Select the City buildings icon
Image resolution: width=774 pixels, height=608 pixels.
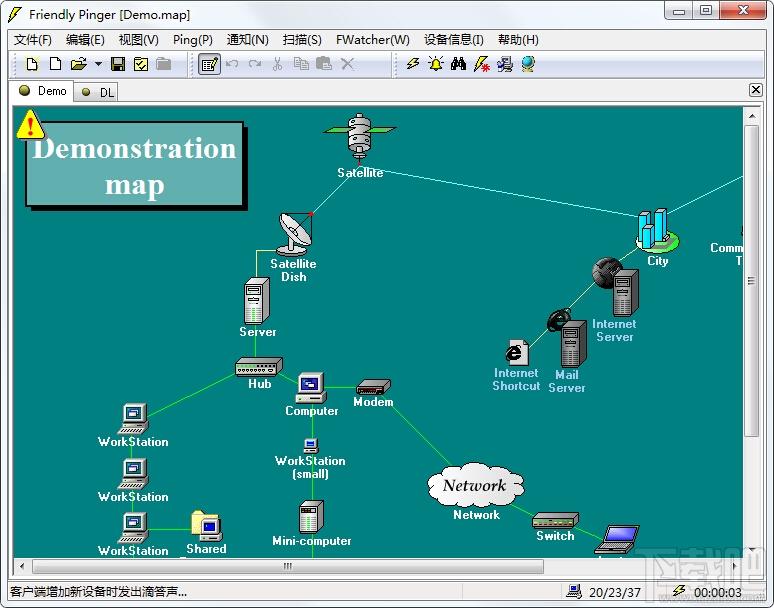point(657,230)
